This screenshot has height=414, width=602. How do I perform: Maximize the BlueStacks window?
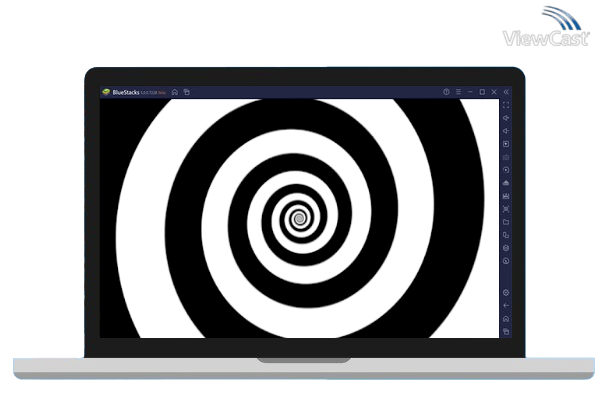pyautogui.click(x=482, y=92)
